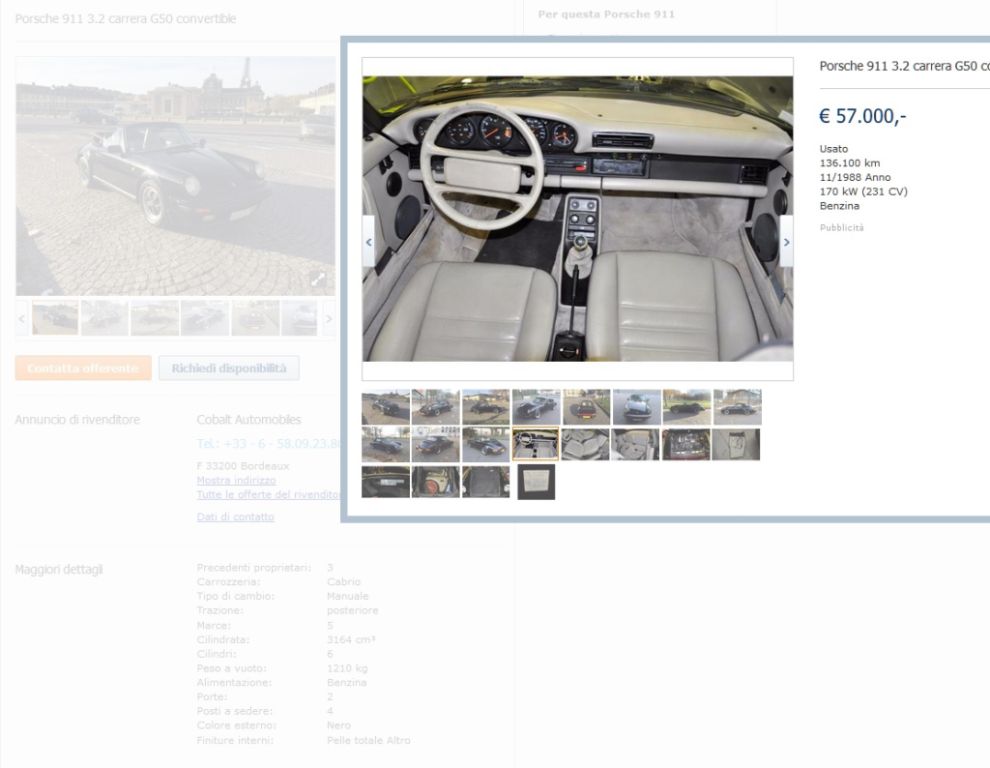This screenshot has width=990, height=768.
Task: Click 'Cabrio' body type value
Action: click(x=343, y=581)
